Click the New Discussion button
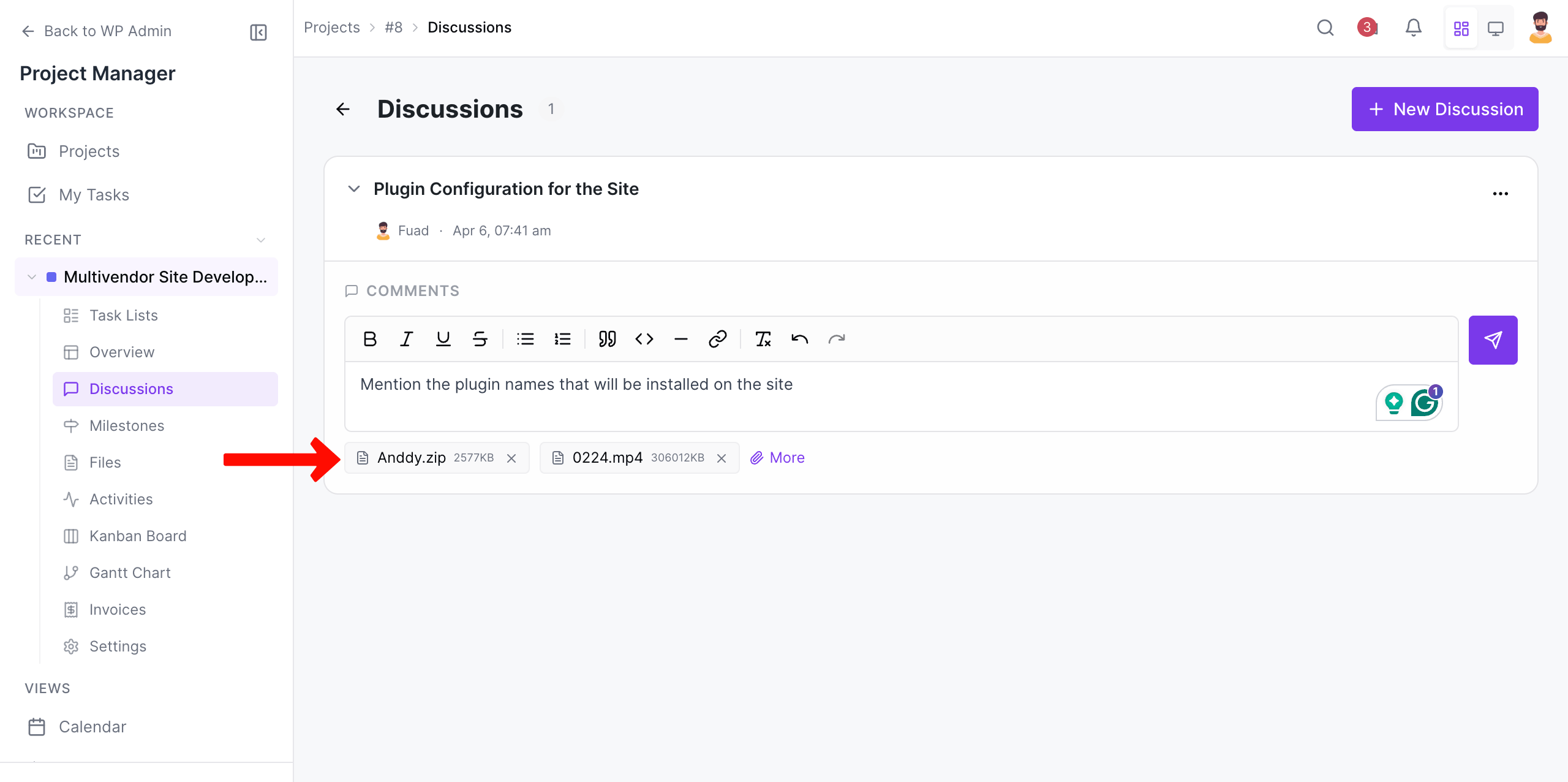This screenshot has width=1568, height=782. 1444,108
